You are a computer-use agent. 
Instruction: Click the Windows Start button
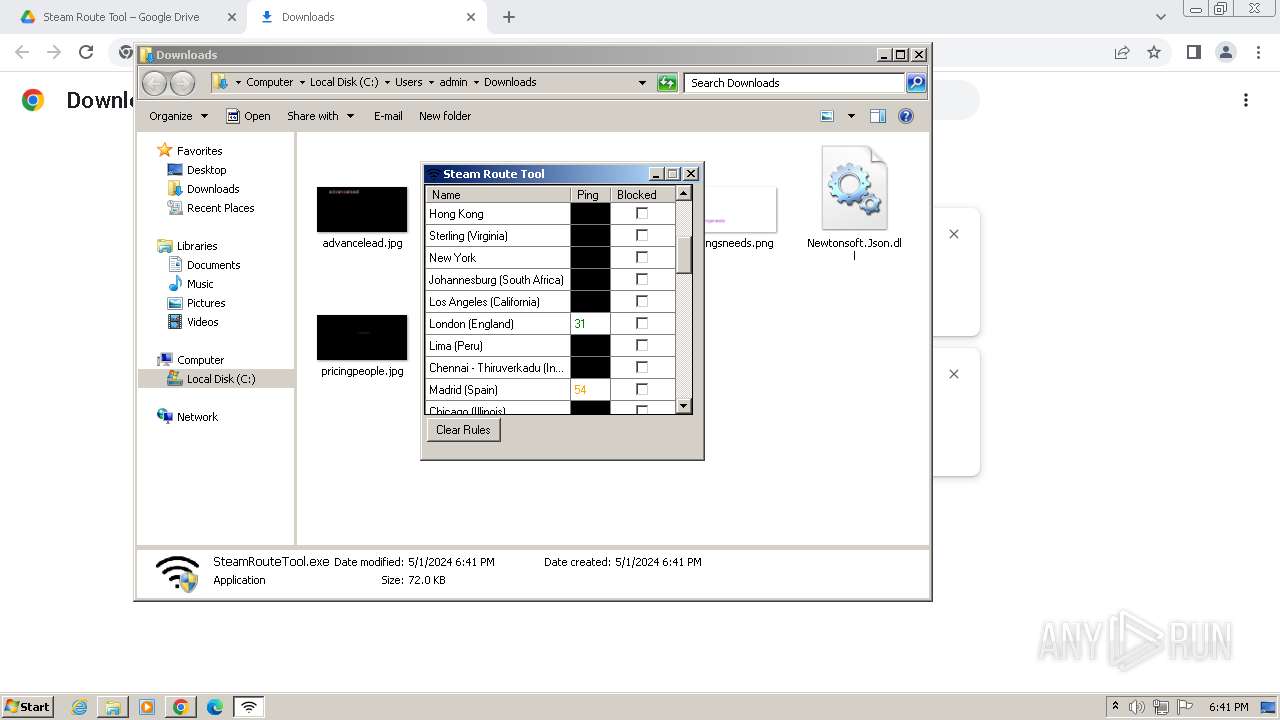tap(27, 706)
